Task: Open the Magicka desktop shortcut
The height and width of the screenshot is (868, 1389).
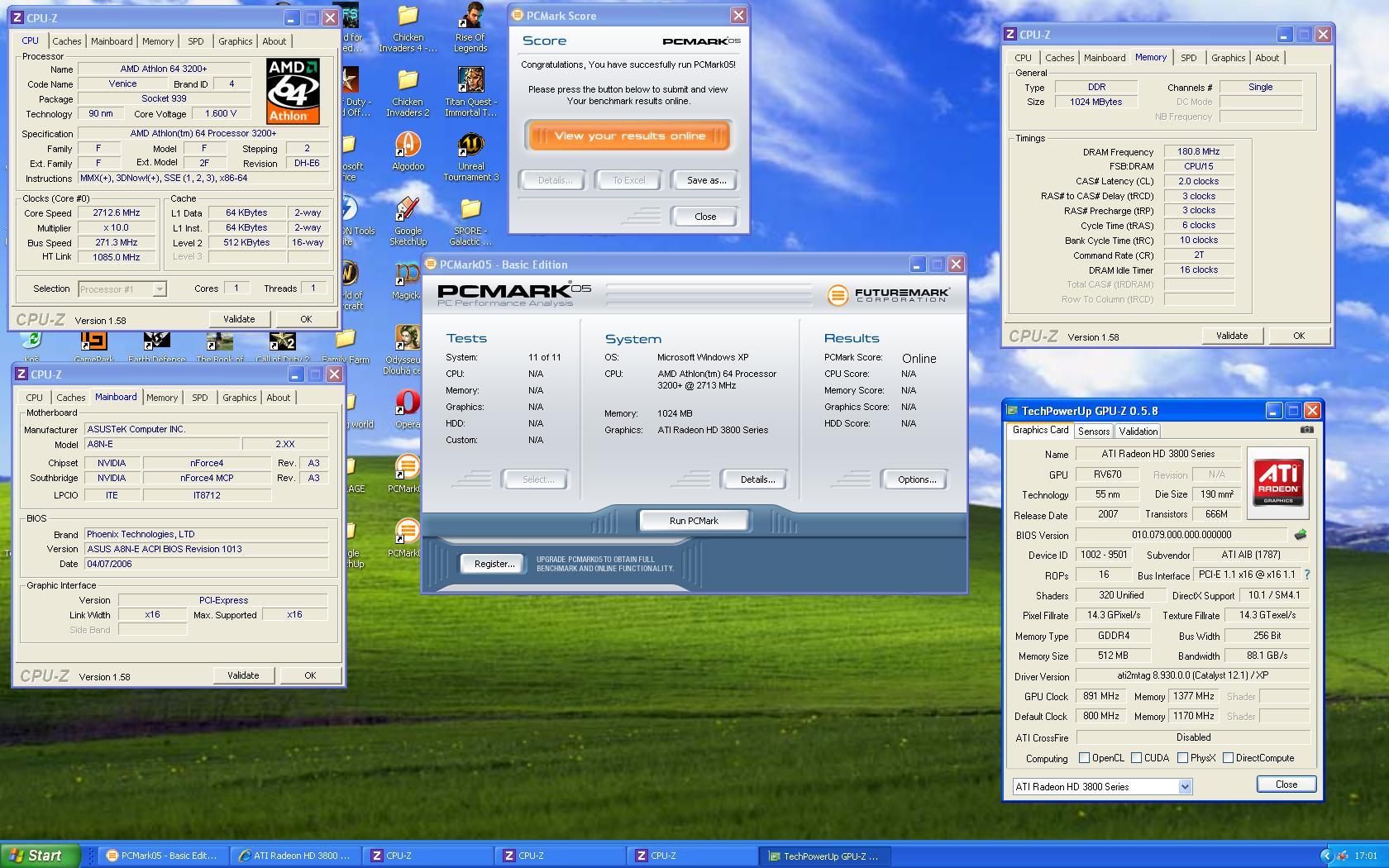Action: 407,281
